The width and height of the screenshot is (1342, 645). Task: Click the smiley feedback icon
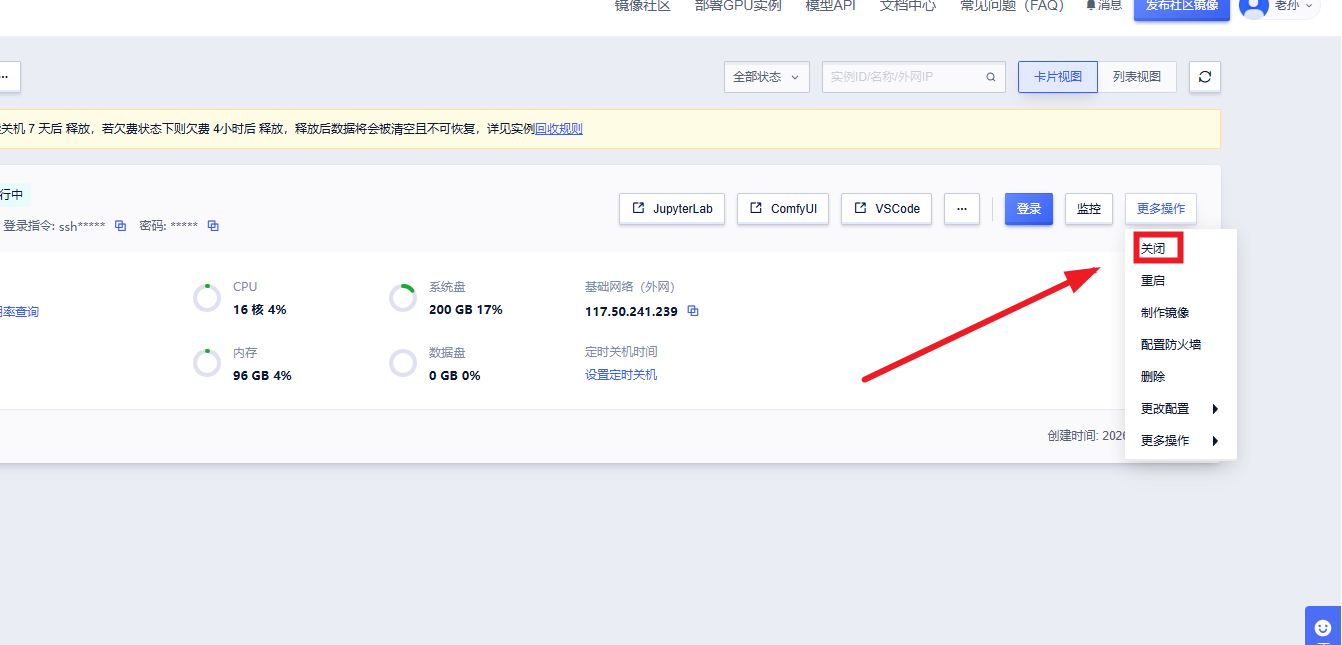1323,627
